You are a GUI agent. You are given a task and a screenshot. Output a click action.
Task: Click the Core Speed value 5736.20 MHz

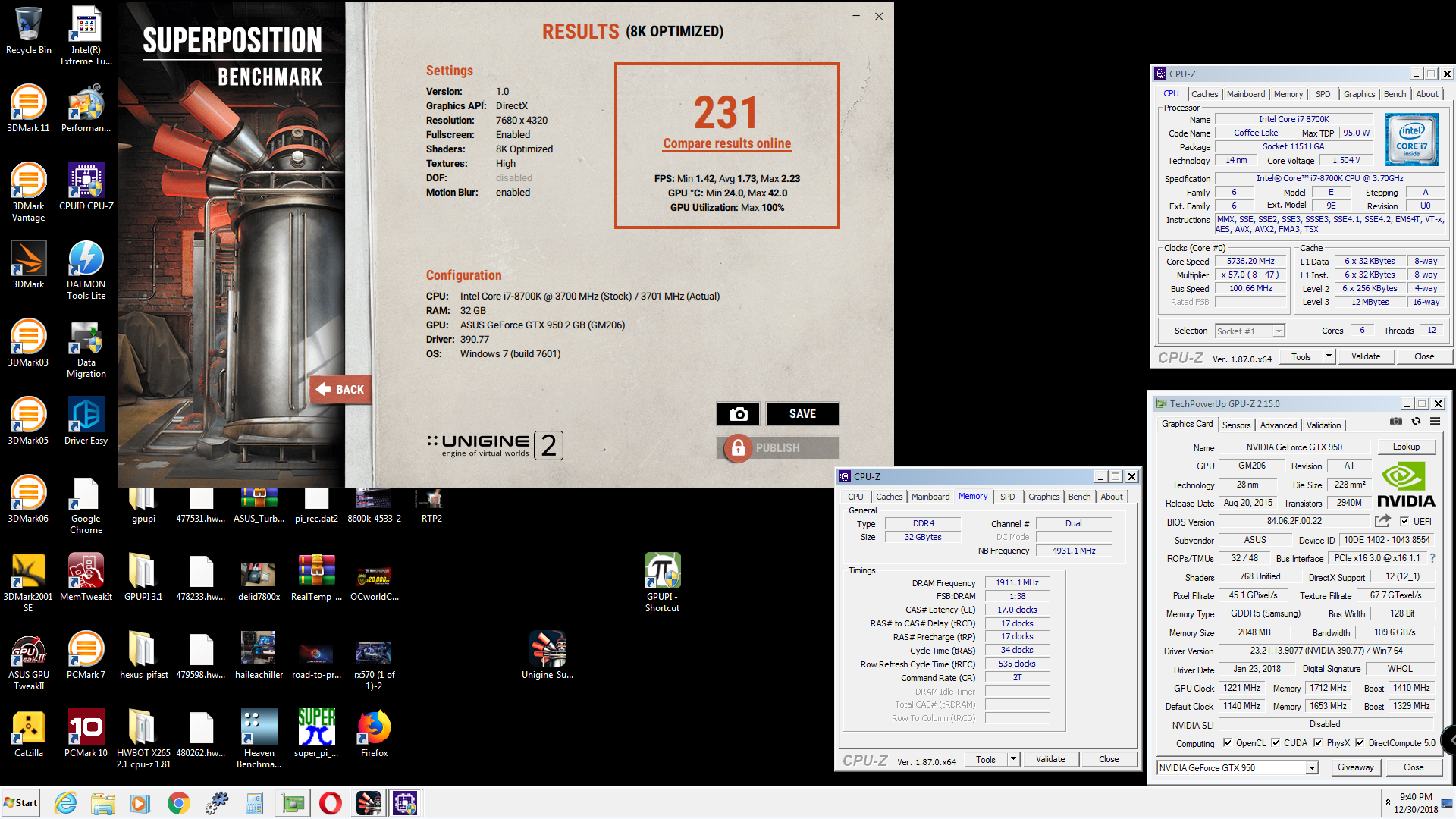[x=1250, y=261]
